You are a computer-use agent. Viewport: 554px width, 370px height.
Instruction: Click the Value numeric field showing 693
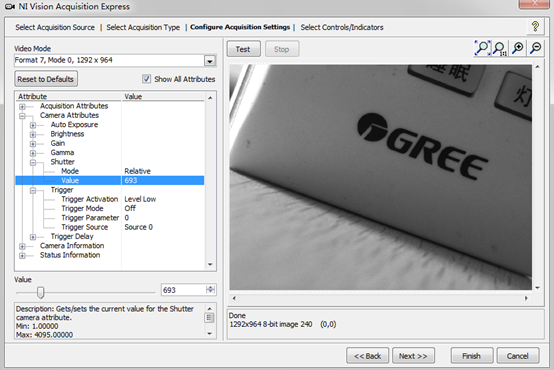(x=183, y=290)
